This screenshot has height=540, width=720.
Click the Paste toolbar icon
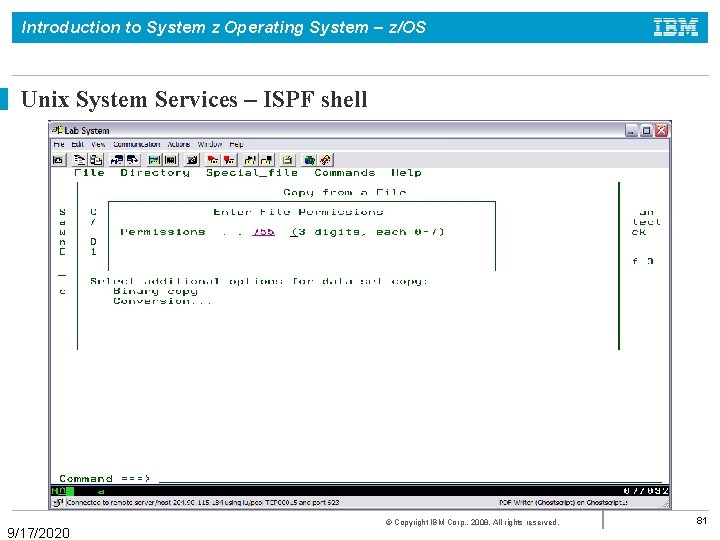coord(96,160)
